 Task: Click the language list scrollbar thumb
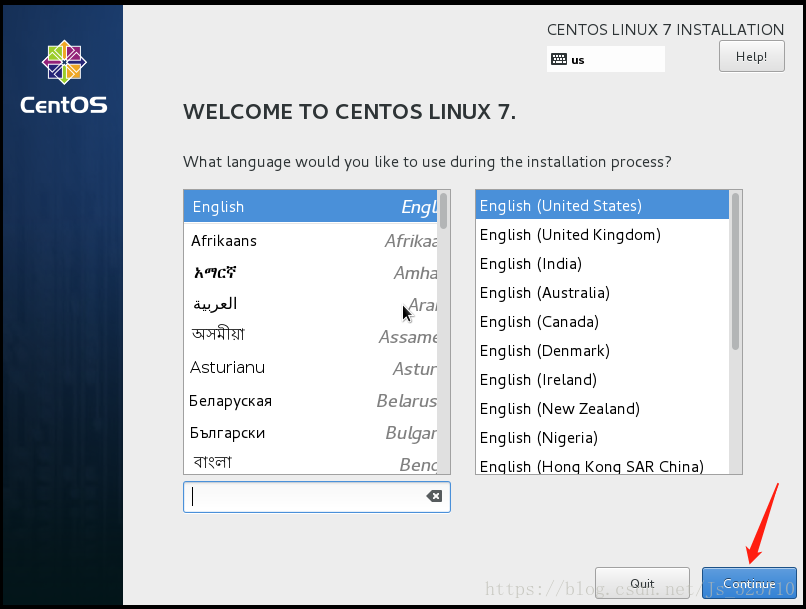pyautogui.click(x=444, y=210)
